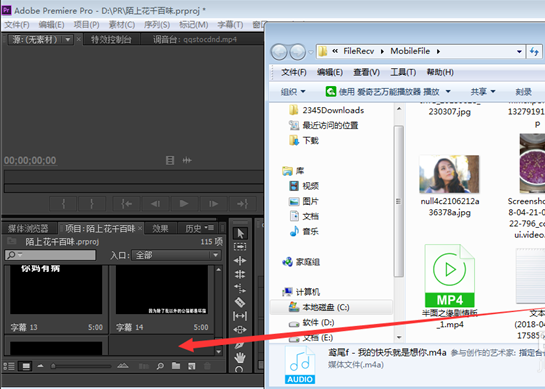Open the 组织 dropdown in Explorer
Screen dimensions: 545x389
pyautogui.click(x=293, y=92)
